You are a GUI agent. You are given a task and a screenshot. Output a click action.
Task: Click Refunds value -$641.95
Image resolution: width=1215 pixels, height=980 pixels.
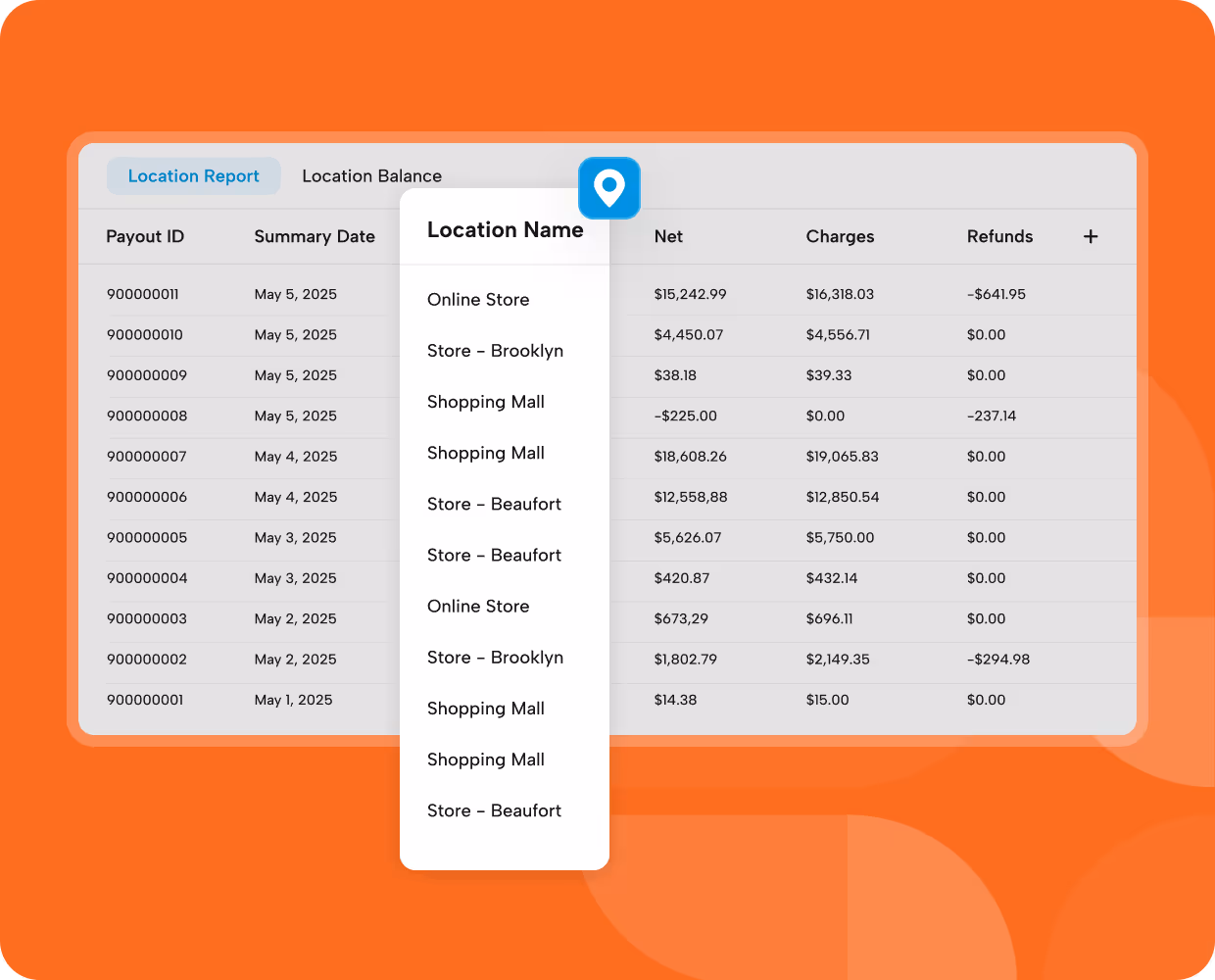996,294
